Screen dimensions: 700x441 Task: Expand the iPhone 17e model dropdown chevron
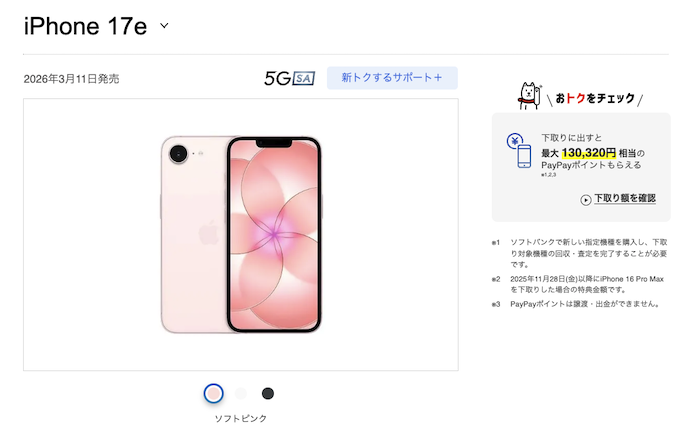(x=164, y=26)
